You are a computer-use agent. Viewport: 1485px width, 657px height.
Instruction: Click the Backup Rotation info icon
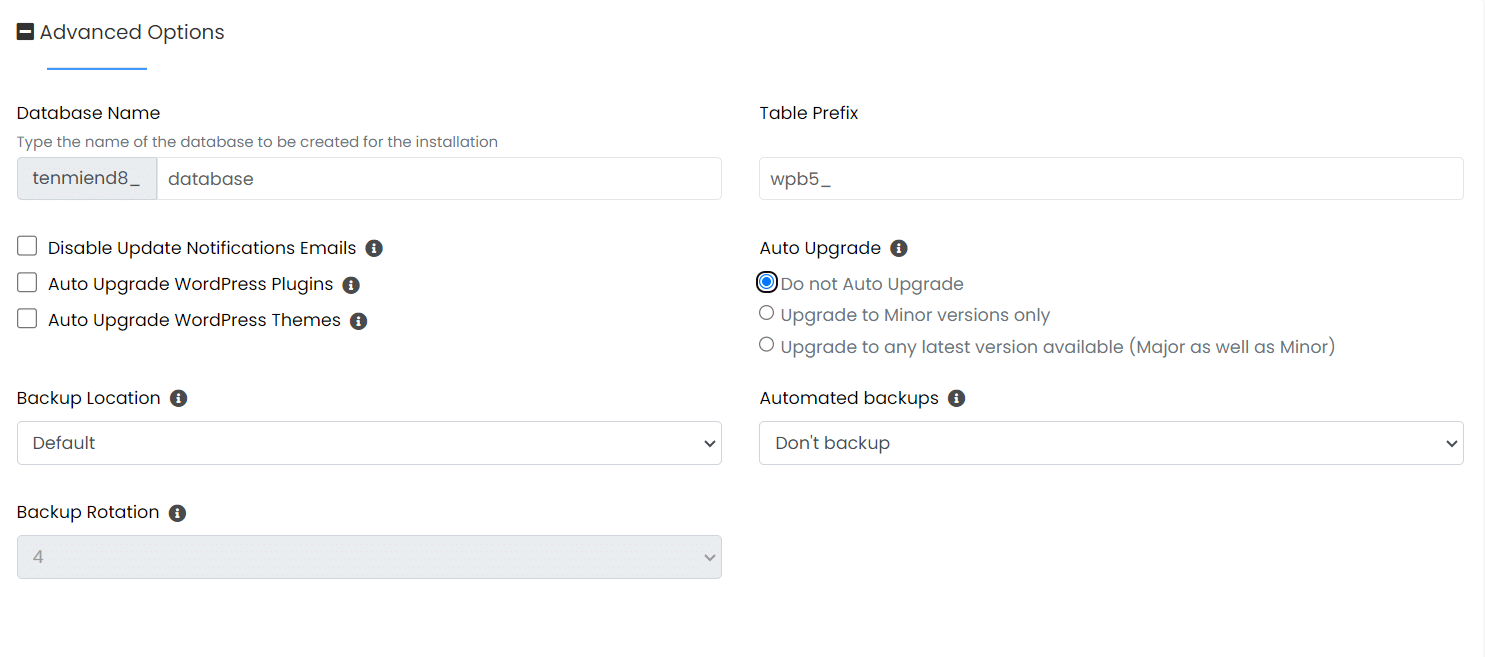tap(177, 512)
